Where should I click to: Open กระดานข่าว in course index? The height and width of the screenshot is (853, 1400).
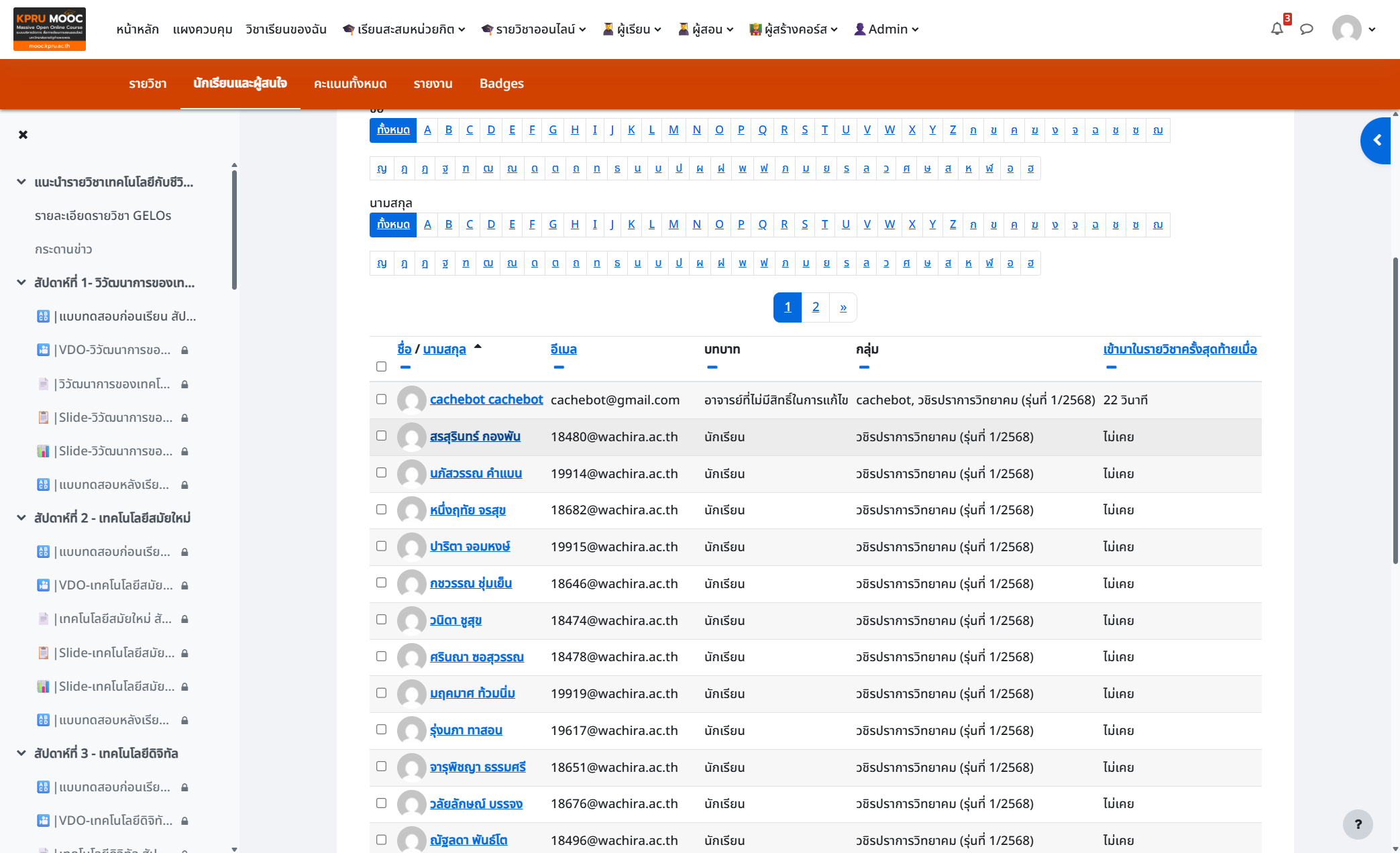click(64, 249)
